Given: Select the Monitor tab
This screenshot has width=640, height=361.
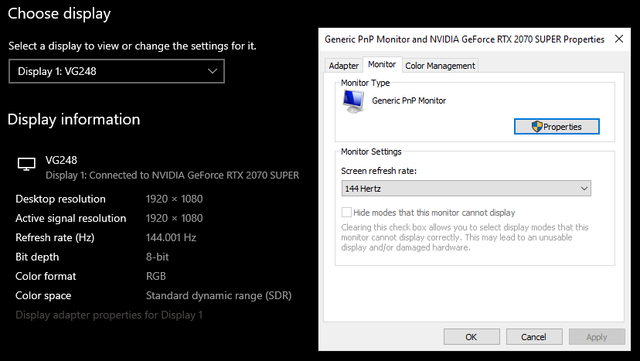Looking at the screenshot, I should (382, 65).
